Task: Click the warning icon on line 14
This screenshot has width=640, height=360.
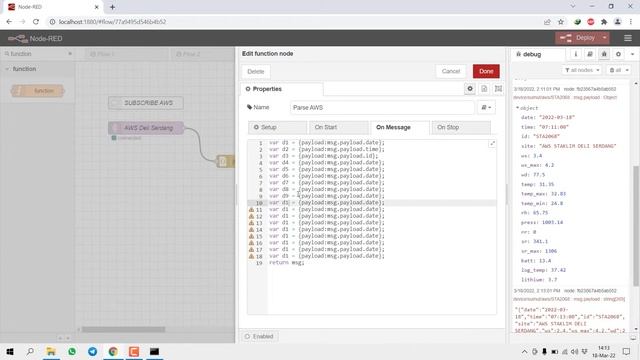Action: [x=251, y=229]
